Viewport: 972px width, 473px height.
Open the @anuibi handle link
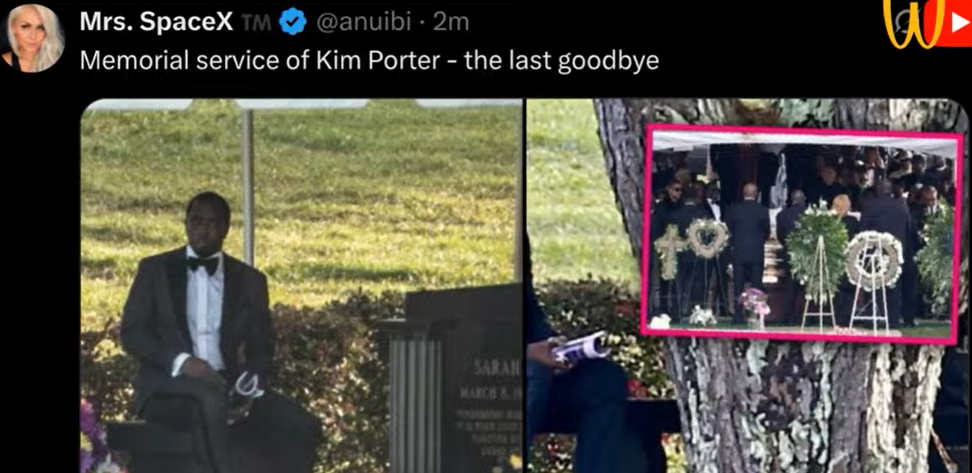tap(363, 23)
